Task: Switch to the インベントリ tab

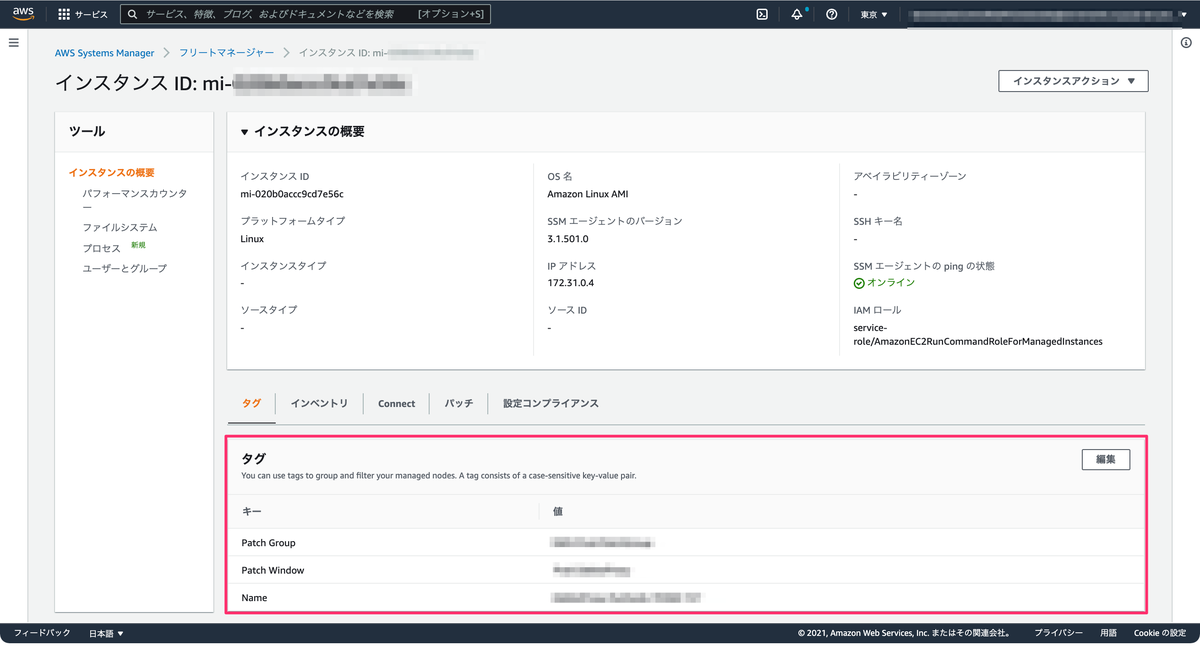Action: [319, 403]
